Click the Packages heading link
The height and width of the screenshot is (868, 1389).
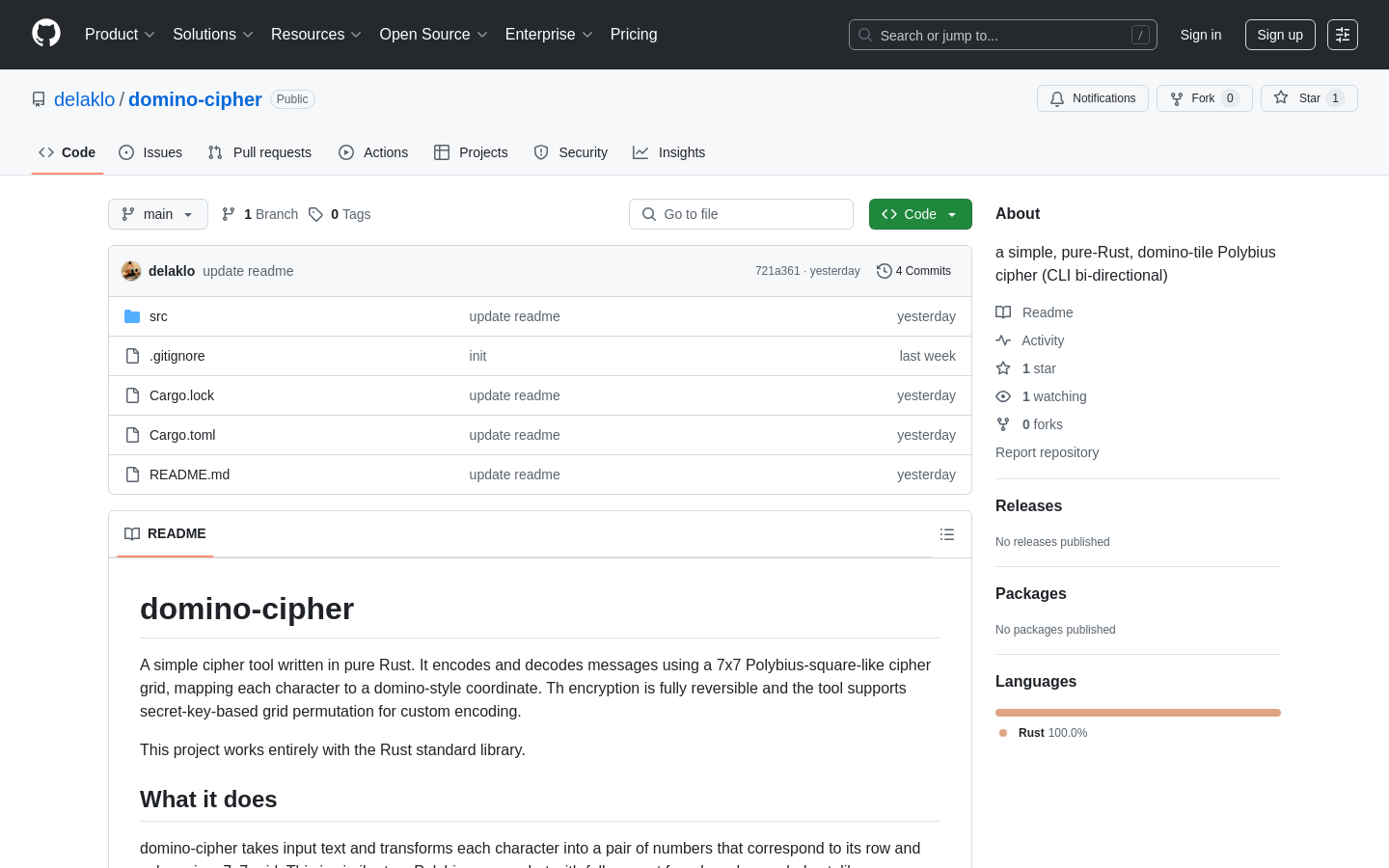pyautogui.click(x=1031, y=594)
